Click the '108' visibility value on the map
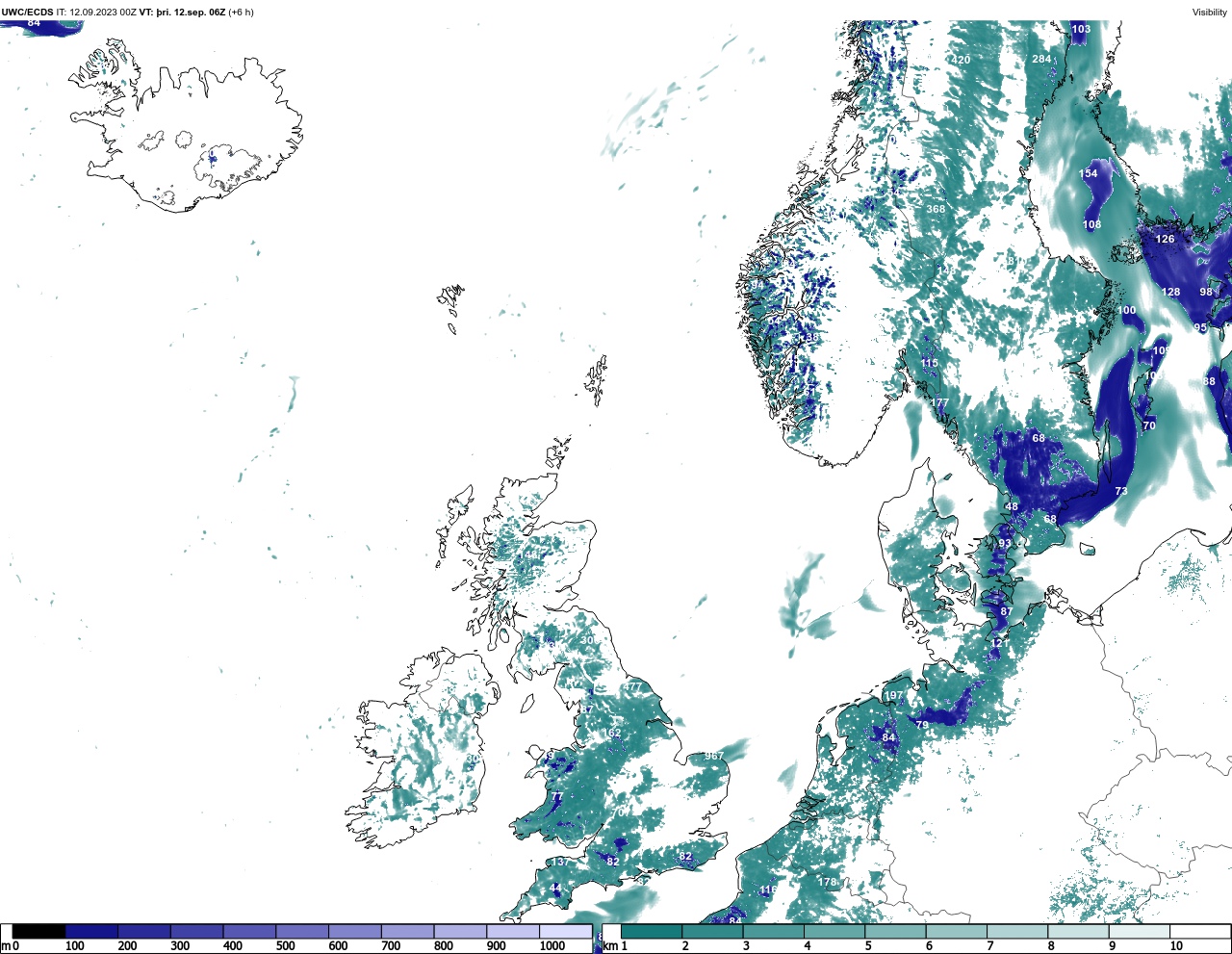Image resolution: width=1232 pixels, height=954 pixels. pos(1091,225)
